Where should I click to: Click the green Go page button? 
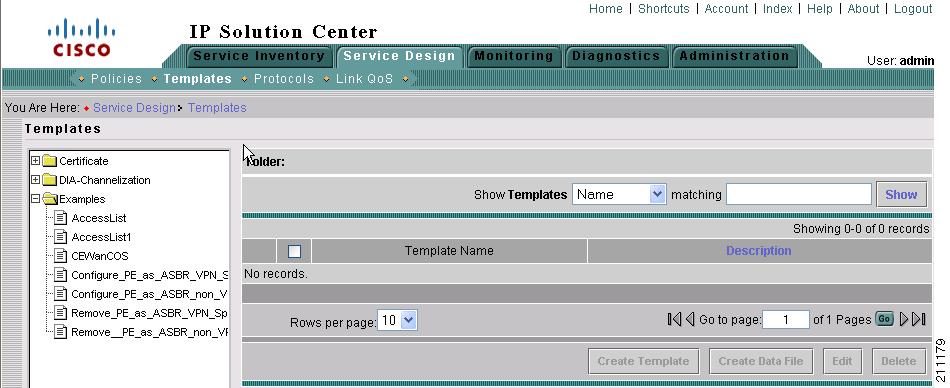point(885,319)
